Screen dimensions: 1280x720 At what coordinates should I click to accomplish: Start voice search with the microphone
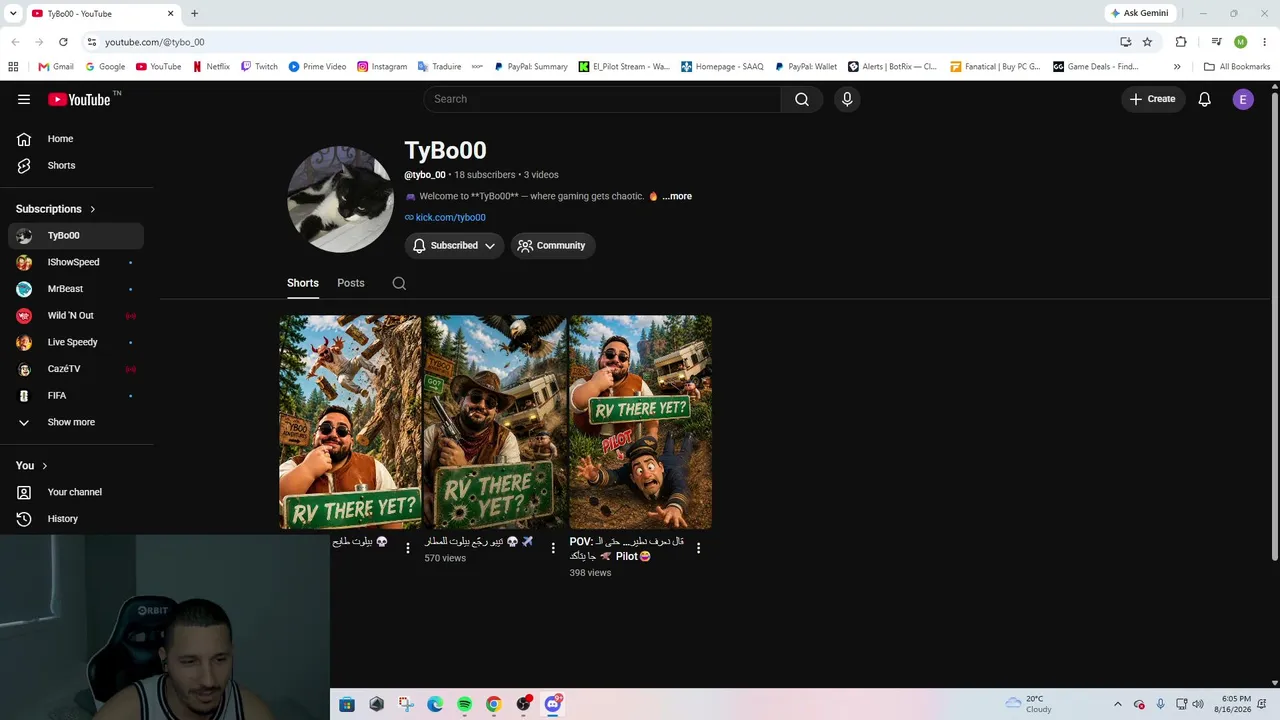[x=847, y=99]
